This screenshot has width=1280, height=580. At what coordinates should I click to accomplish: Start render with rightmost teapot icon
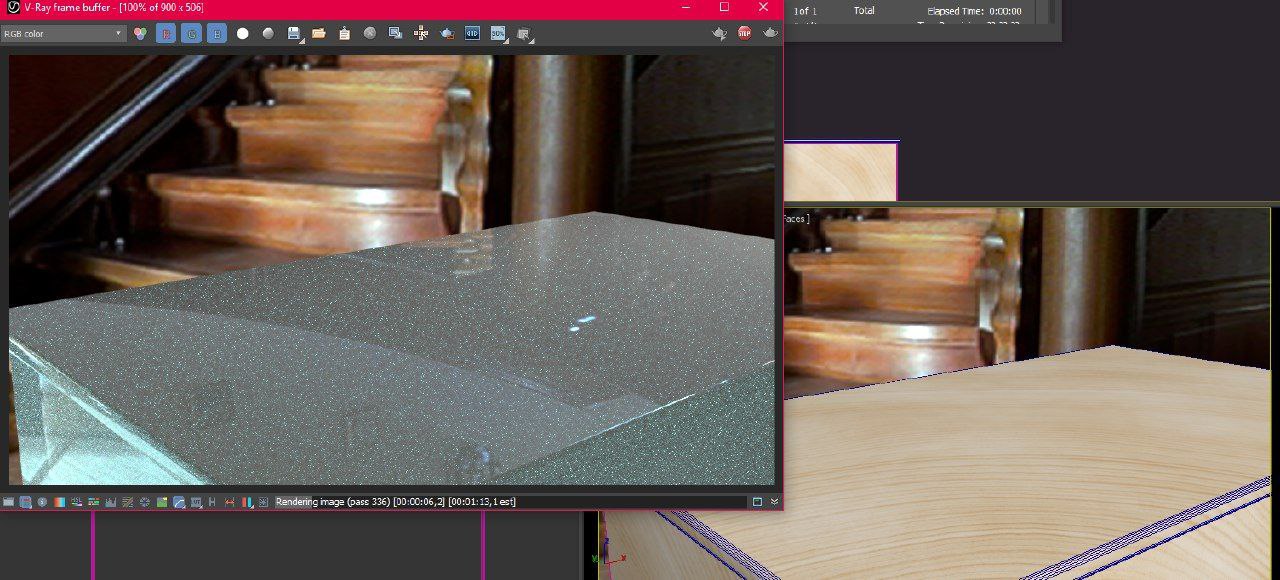pyautogui.click(x=770, y=33)
